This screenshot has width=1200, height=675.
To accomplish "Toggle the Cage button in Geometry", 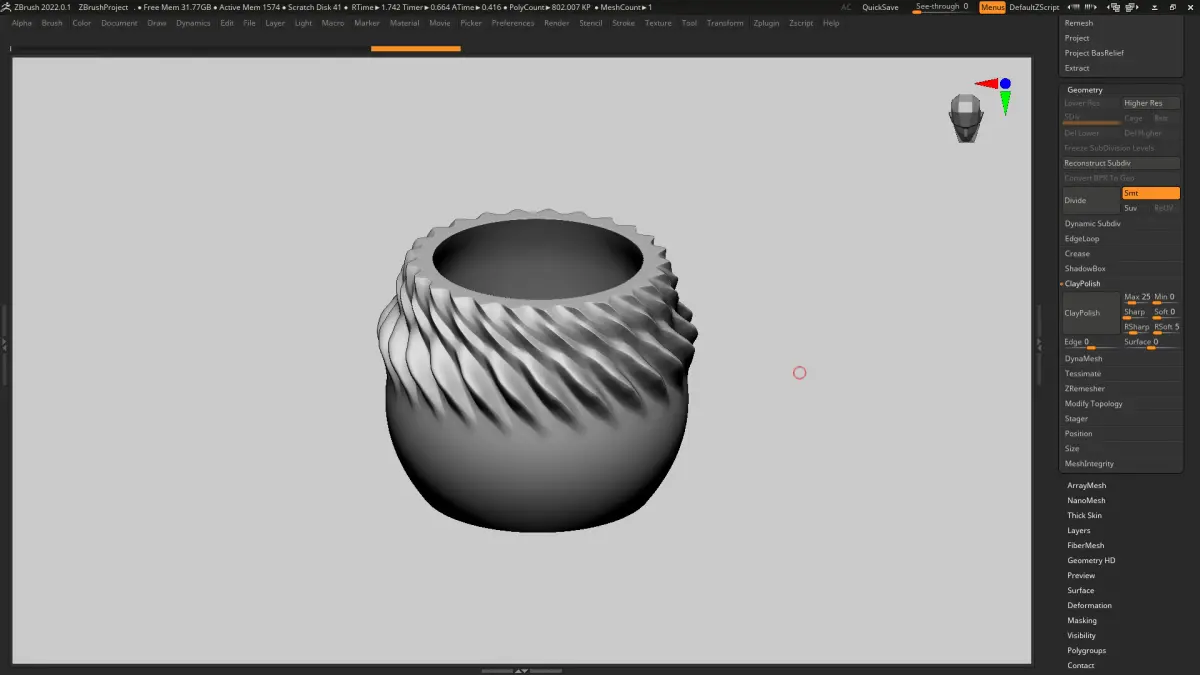I will coord(1136,118).
